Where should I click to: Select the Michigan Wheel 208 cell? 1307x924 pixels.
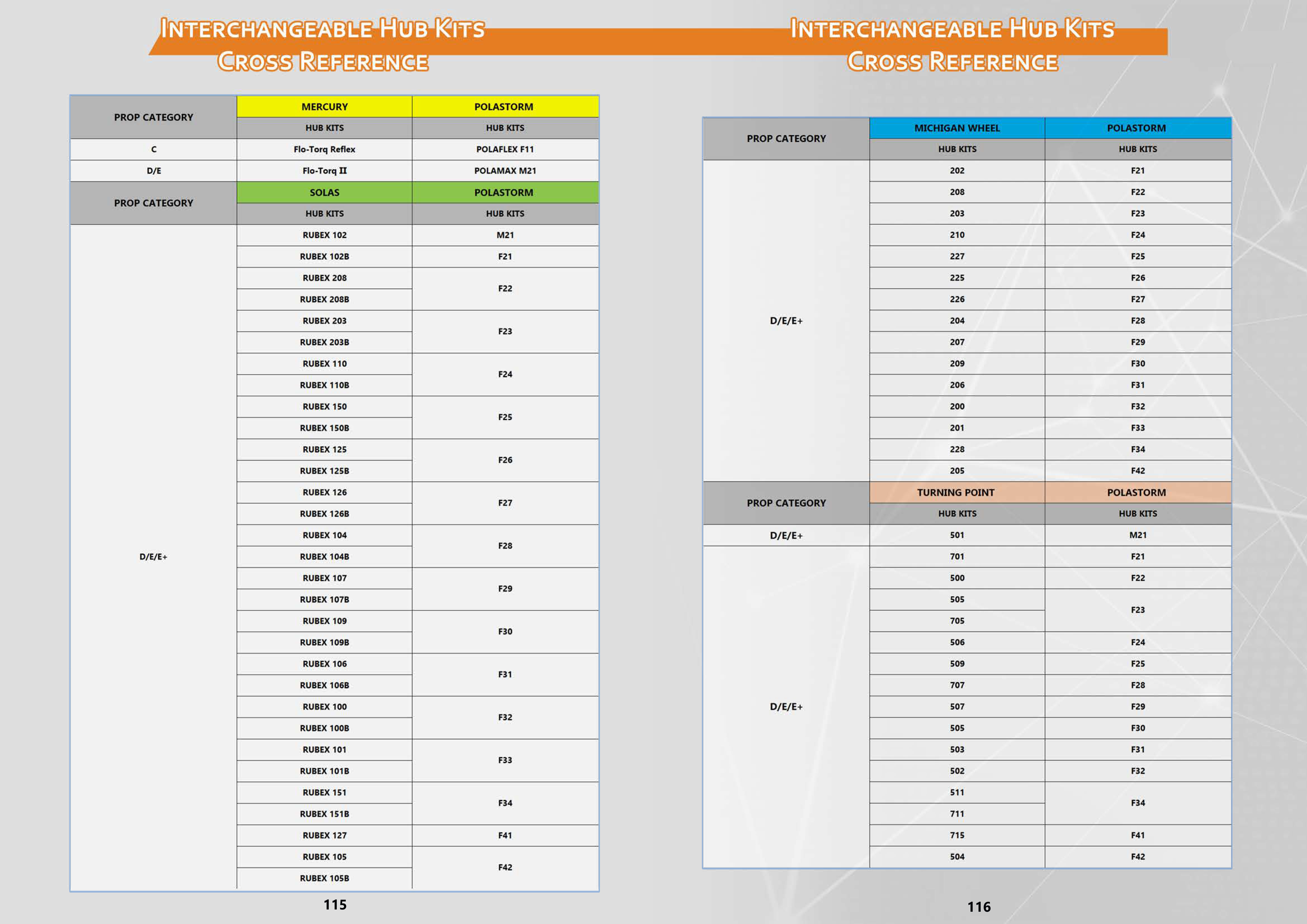point(957,192)
